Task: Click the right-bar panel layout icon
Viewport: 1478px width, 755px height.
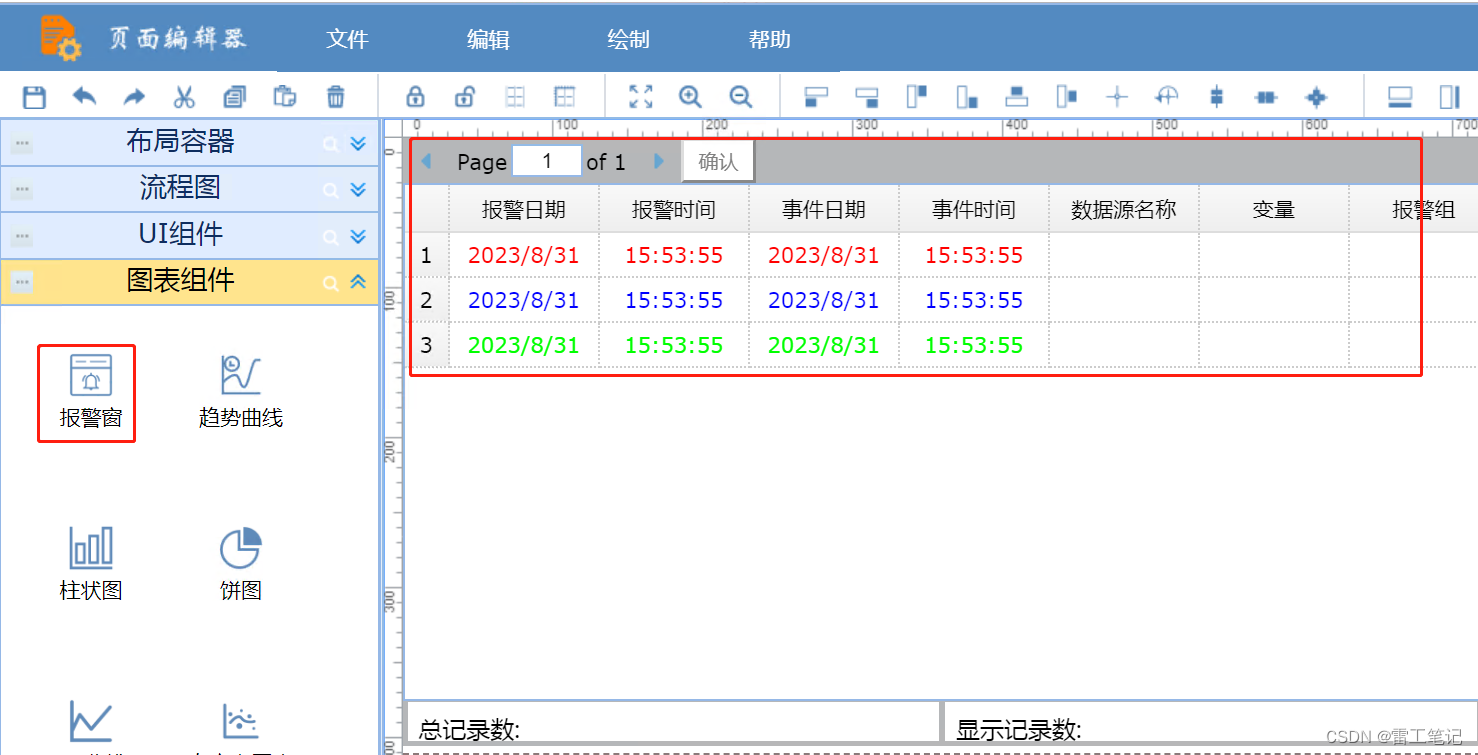Action: [x=1450, y=97]
